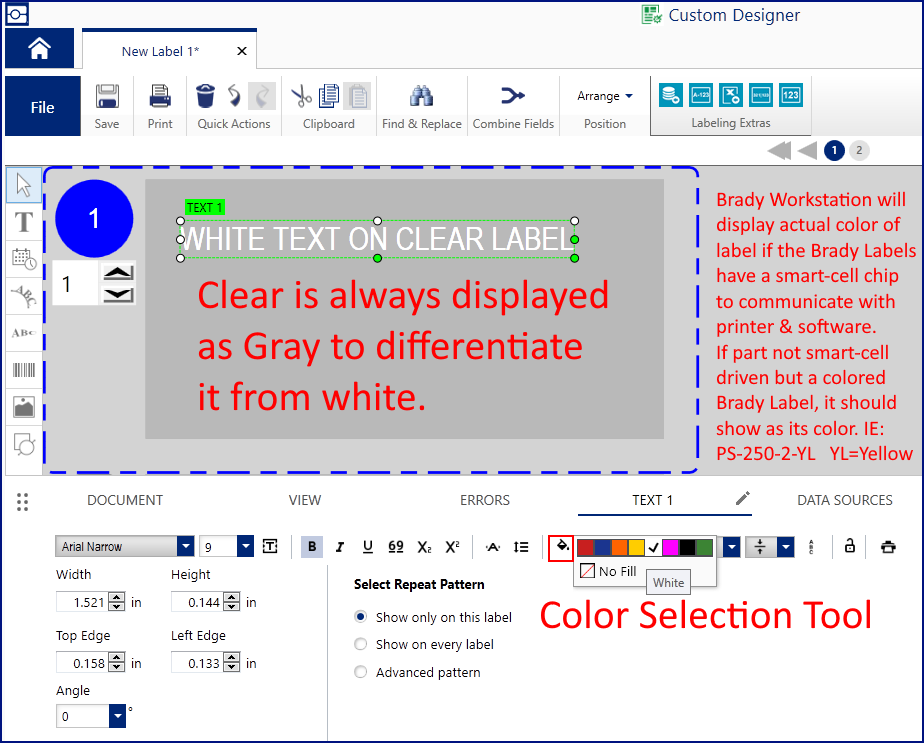
Task: Select the curved ABC arc text tool
Action: (x=24, y=296)
